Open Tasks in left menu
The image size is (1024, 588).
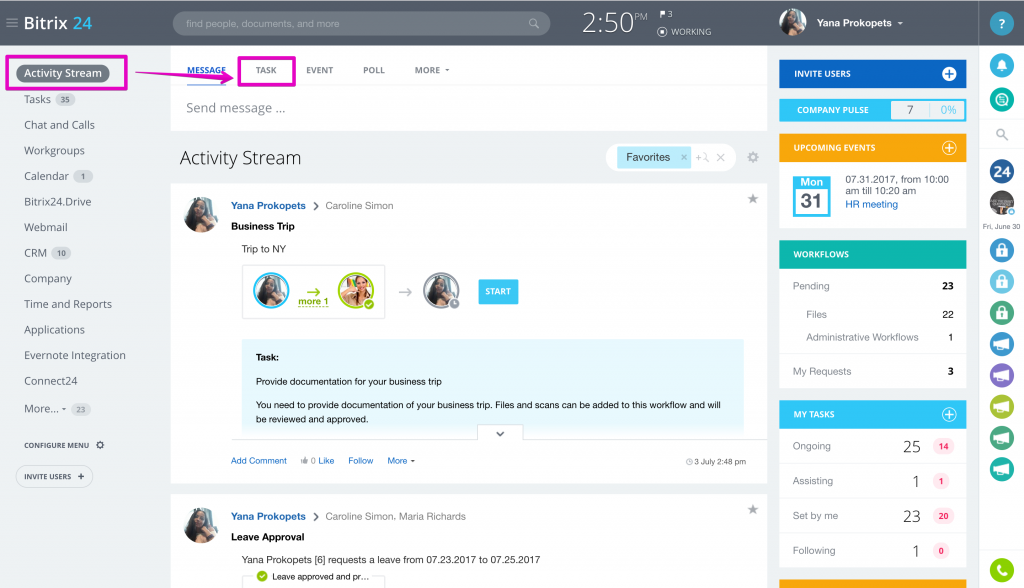37,99
